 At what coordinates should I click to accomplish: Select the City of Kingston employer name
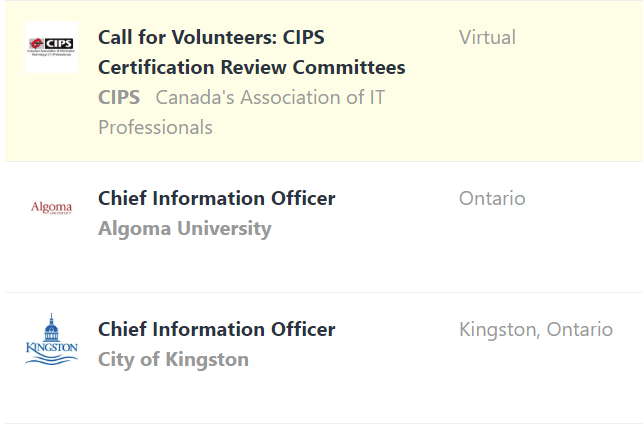pyautogui.click(x=173, y=360)
